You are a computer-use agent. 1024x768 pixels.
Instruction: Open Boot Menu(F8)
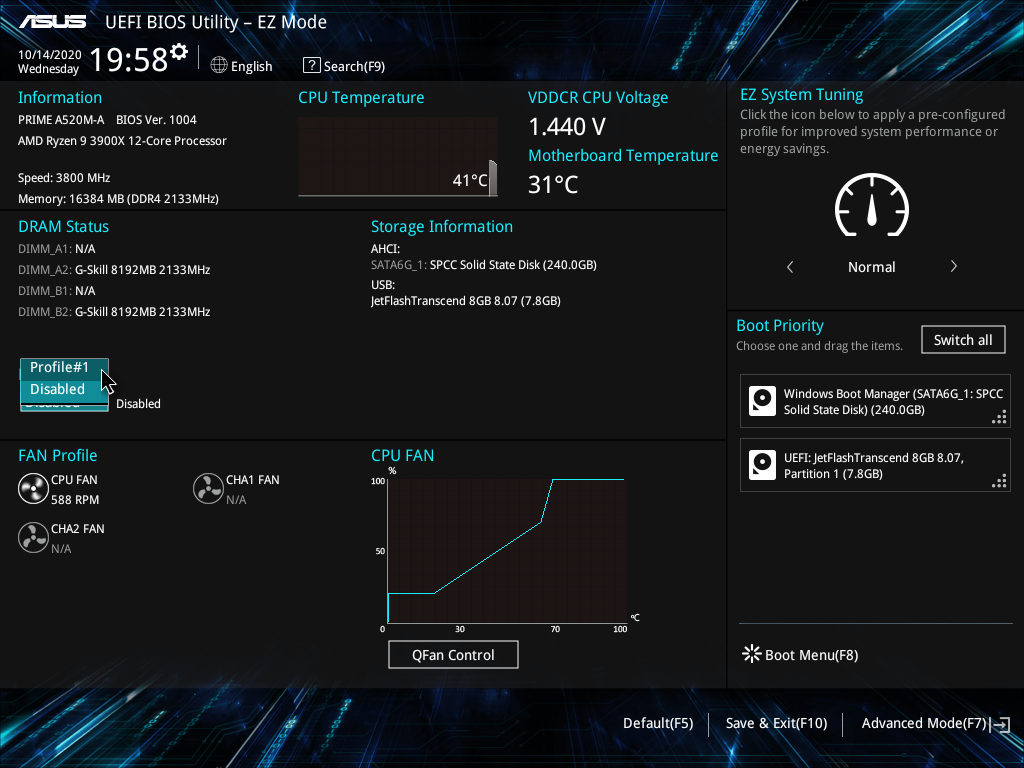[x=801, y=654]
